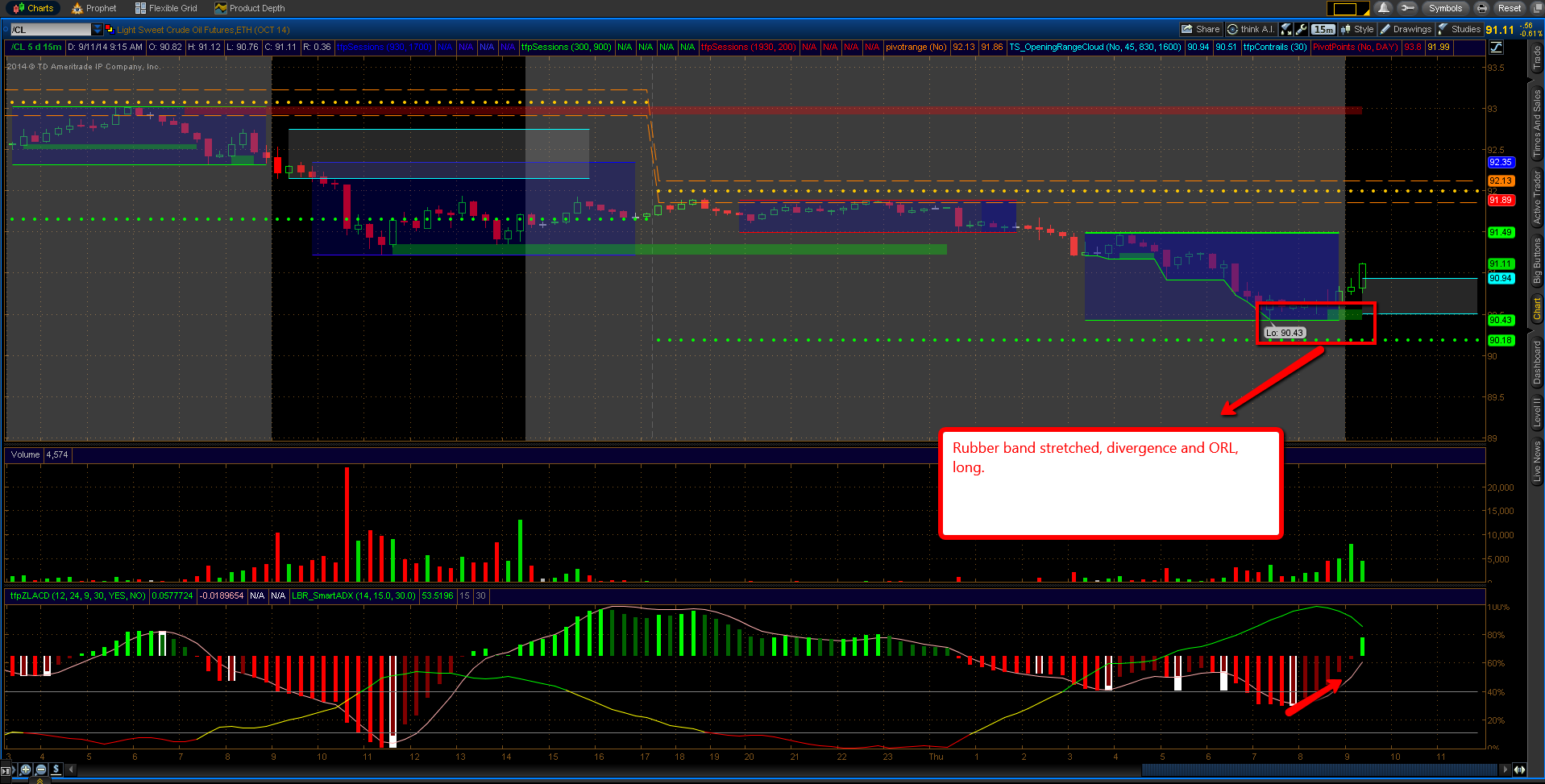Toggle the curve scale icon near price axis
This screenshot has height=784, width=1545.
tap(1496, 47)
